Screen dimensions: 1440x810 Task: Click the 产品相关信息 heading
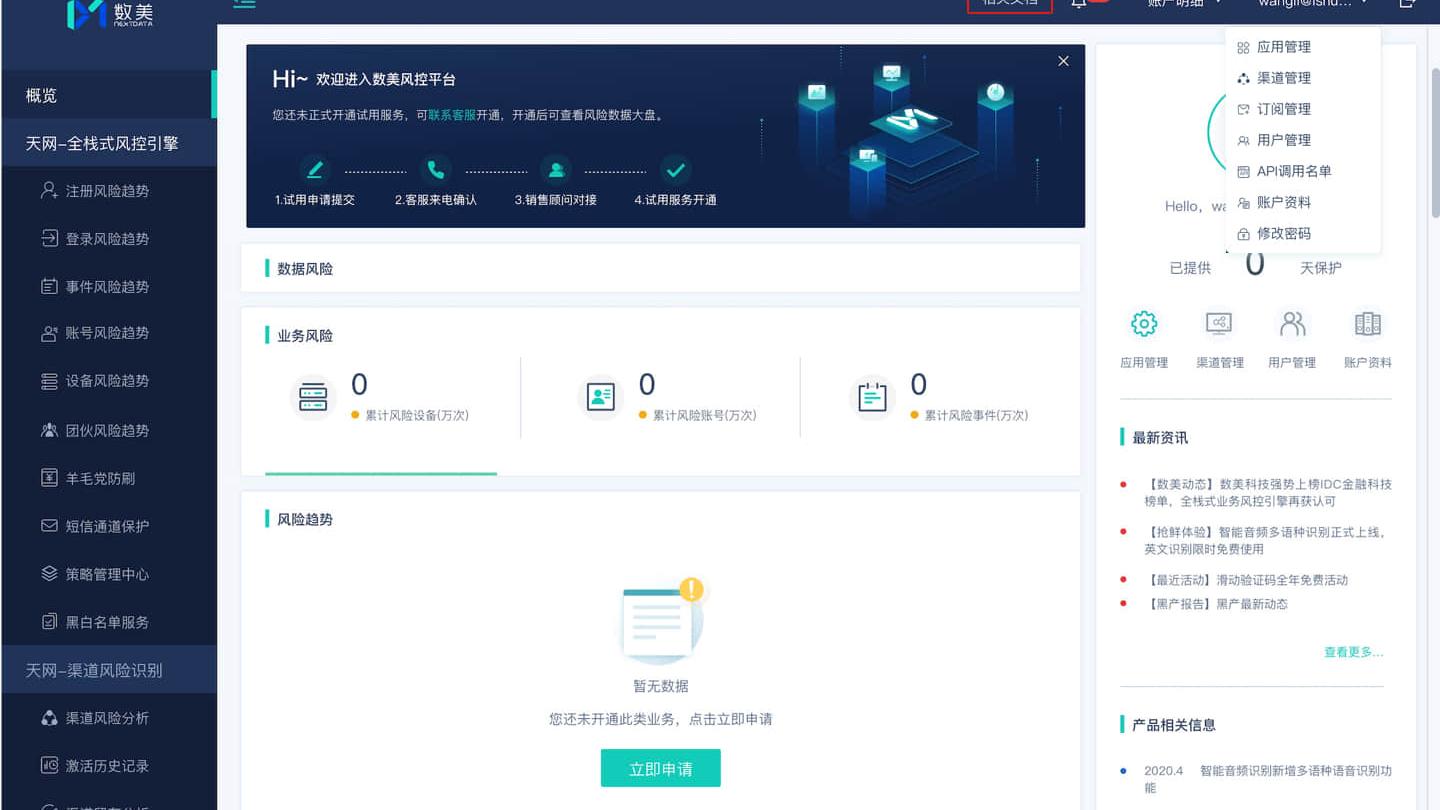[x=1174, y=725]
